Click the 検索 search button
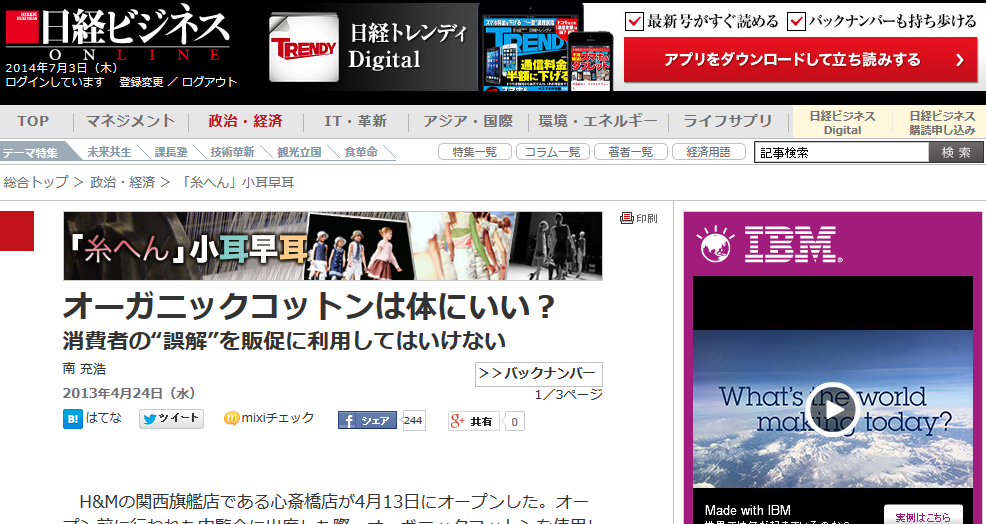The height and width of the screenshot is (524, 986). [956, 153]
